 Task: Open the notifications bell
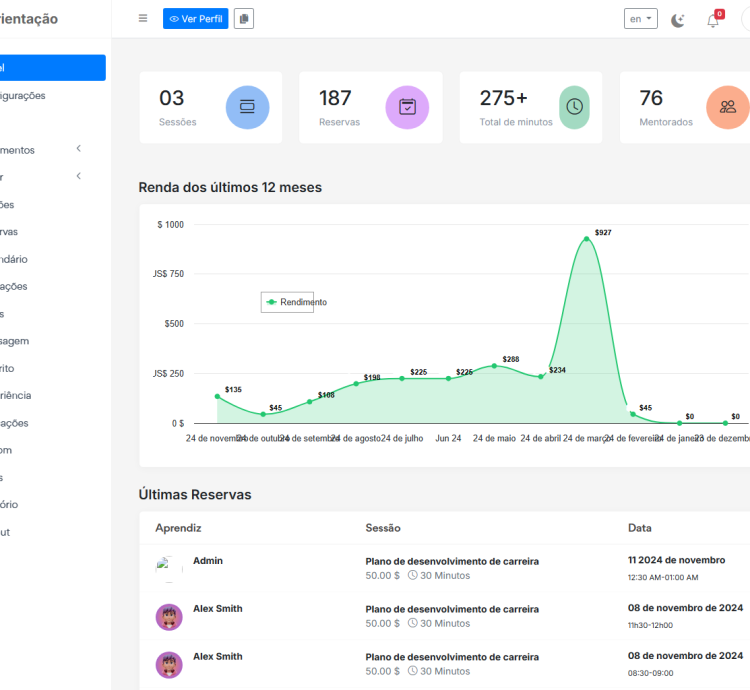coord(713,20)
